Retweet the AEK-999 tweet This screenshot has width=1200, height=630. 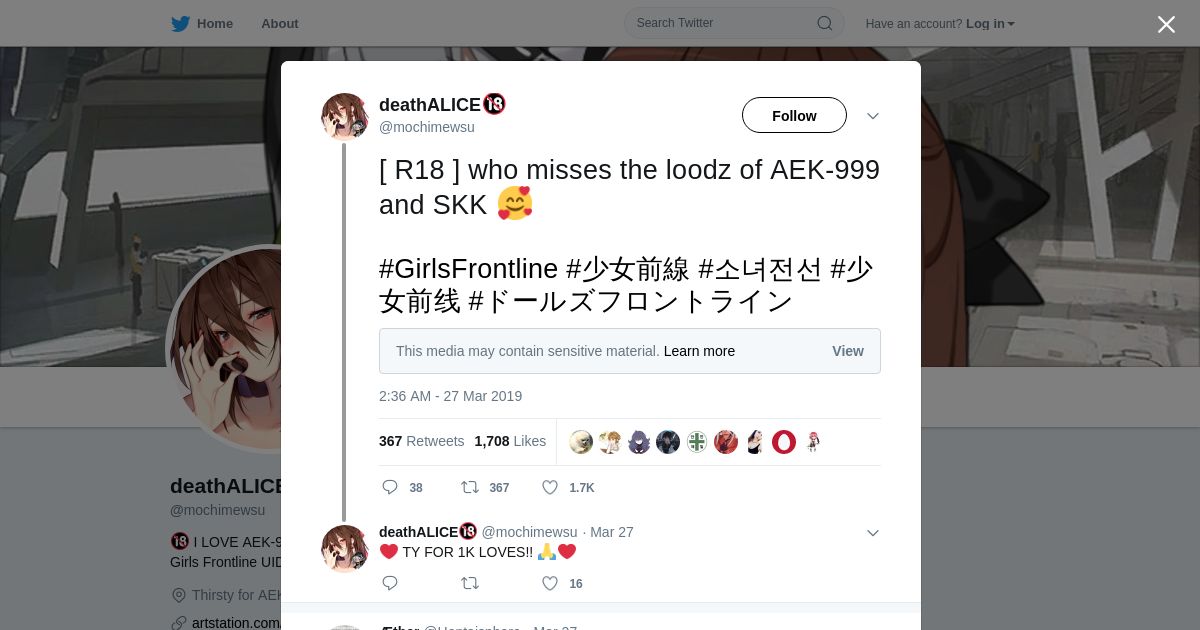tap(469, 487)
